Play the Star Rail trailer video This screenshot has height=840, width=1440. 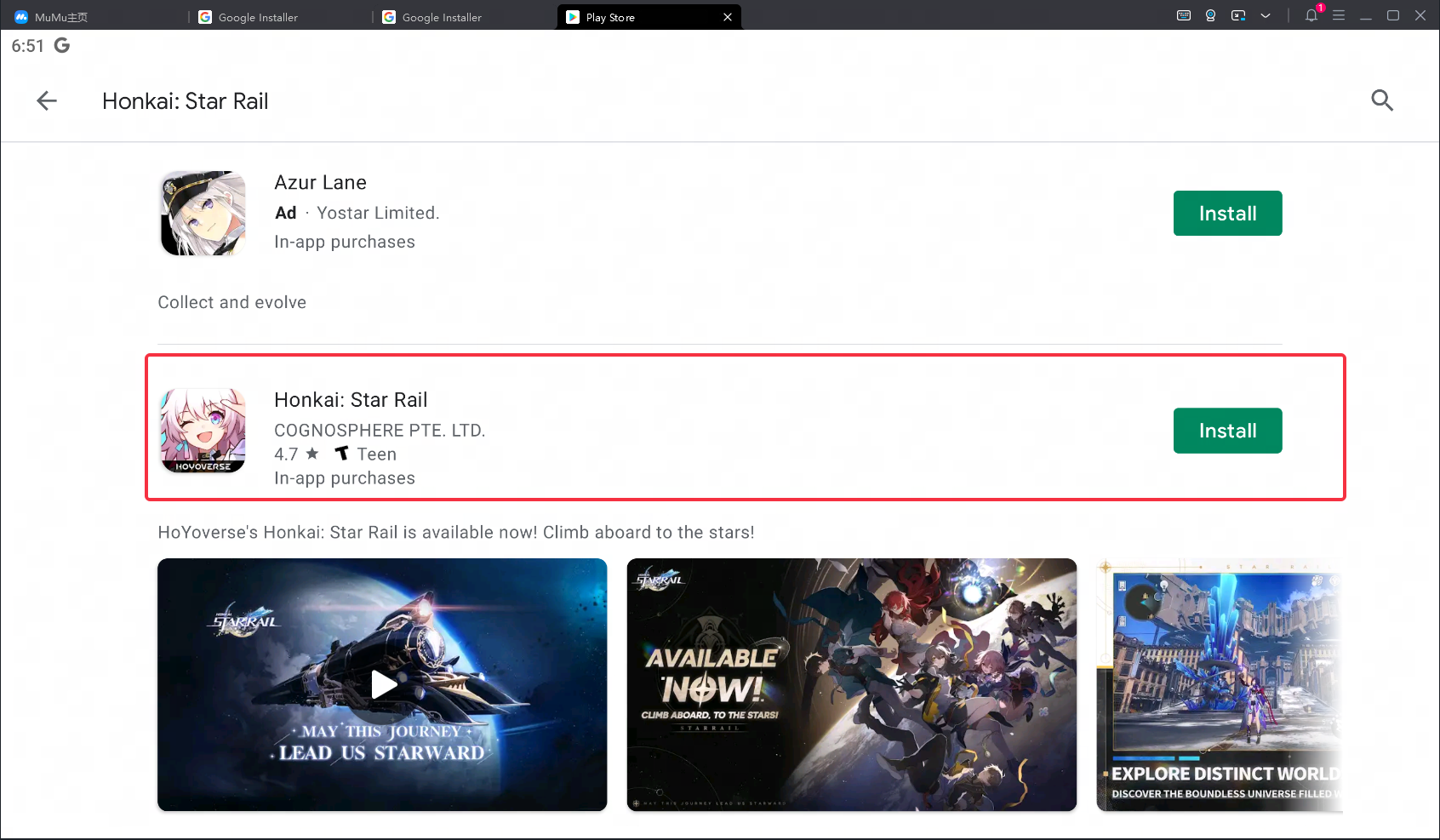[x=382, y=684]
